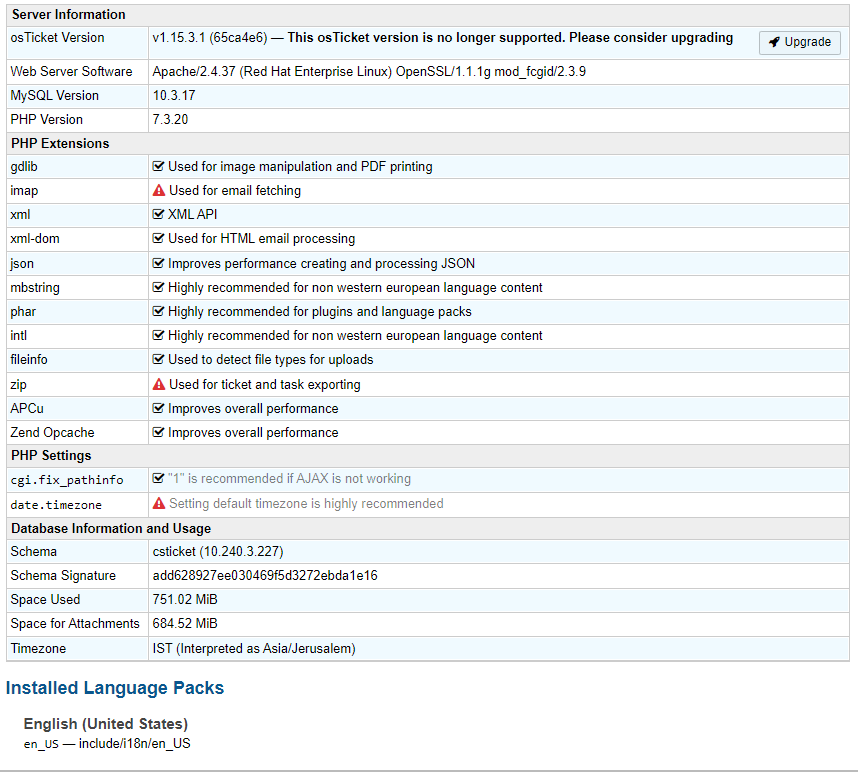Click the gdlib check mark icon
This screenshot has height=772, width=858.
pos(158,167)
